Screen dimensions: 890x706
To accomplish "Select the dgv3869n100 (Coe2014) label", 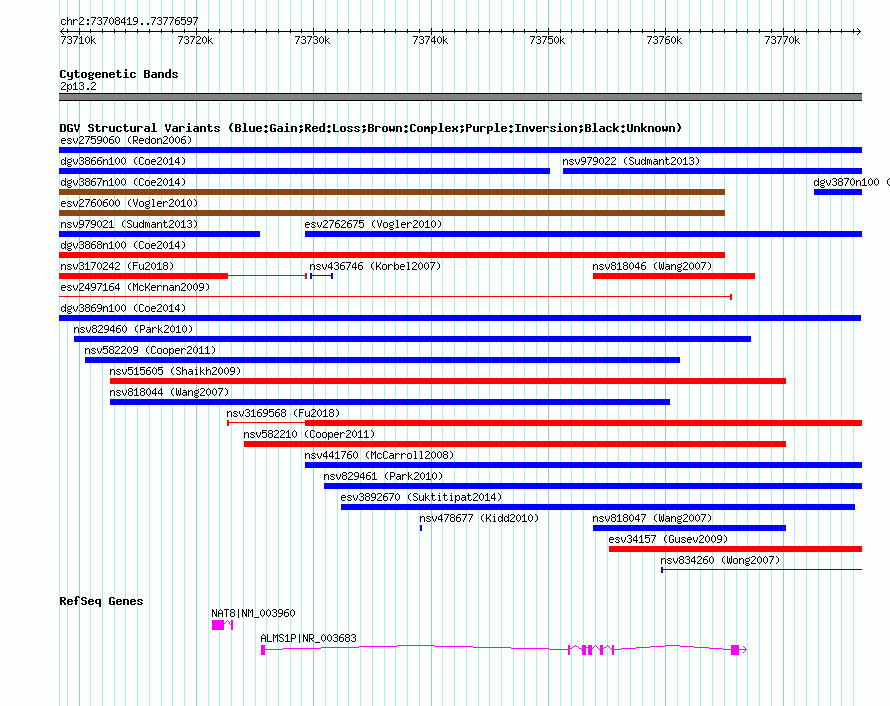I will tap(123, 308).
